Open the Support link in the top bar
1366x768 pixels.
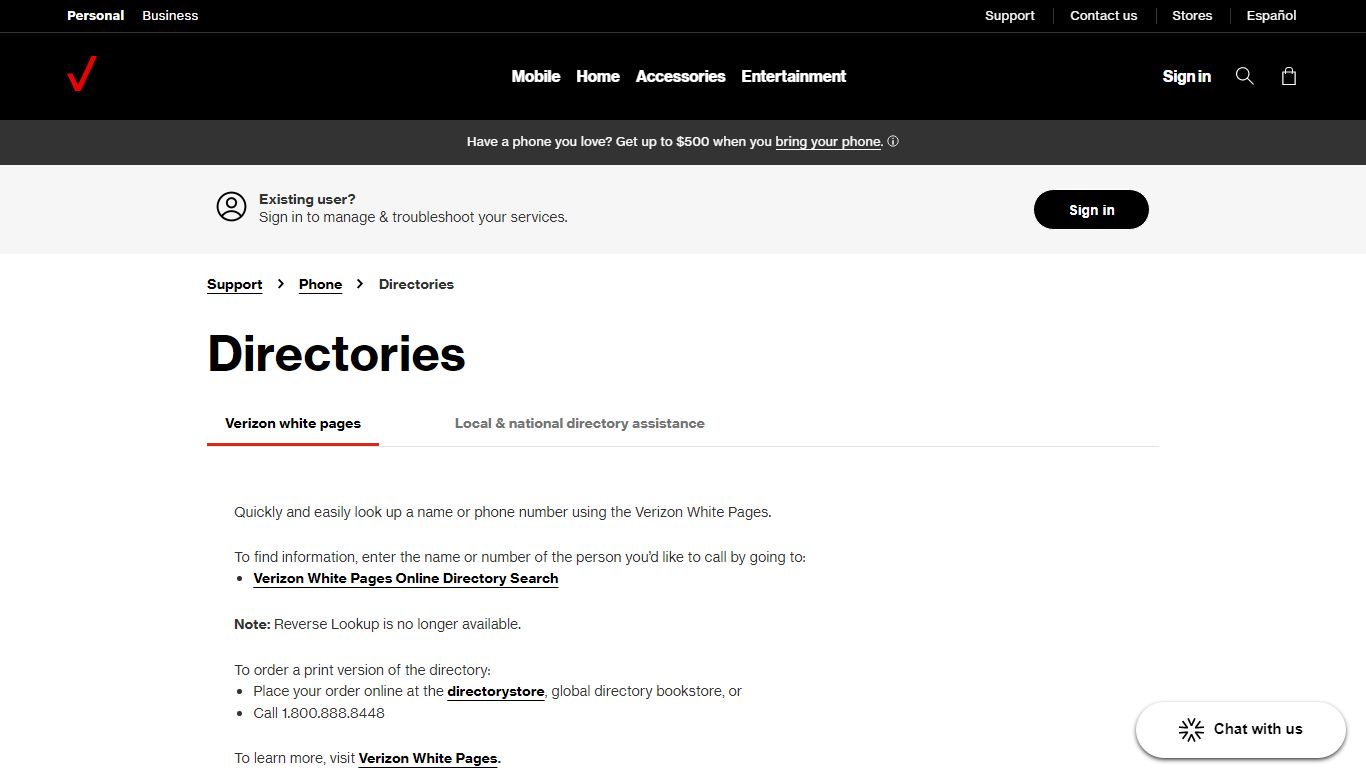coord(1010,16)
